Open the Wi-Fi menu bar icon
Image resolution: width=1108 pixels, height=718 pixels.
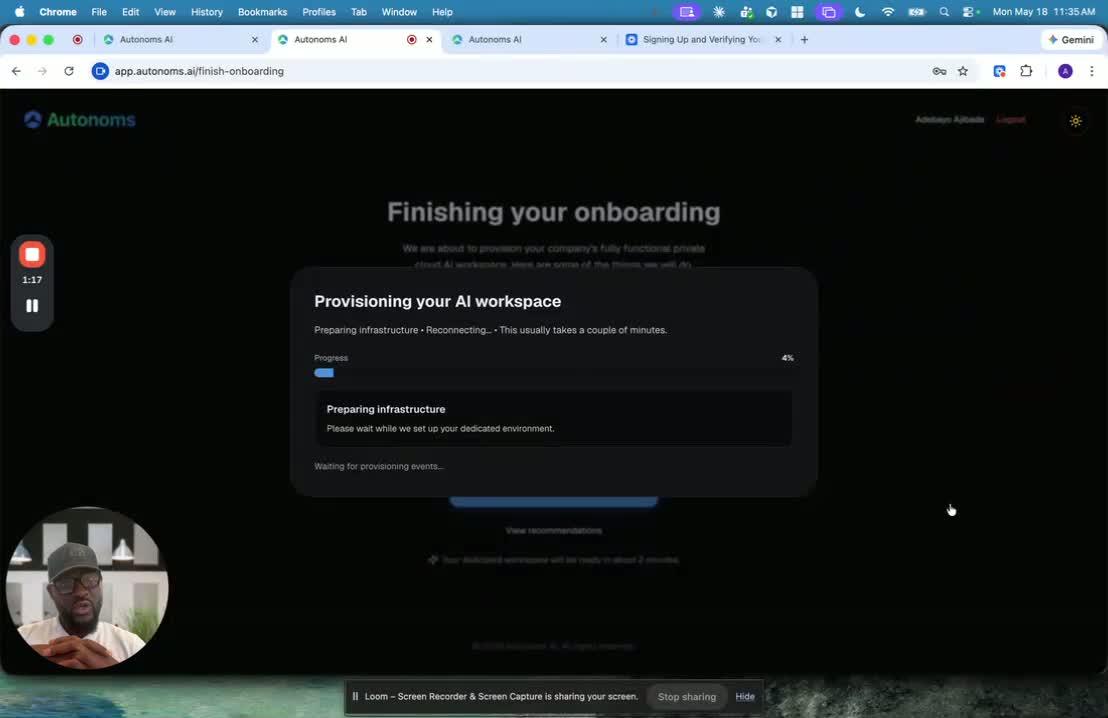coord(888,12)
